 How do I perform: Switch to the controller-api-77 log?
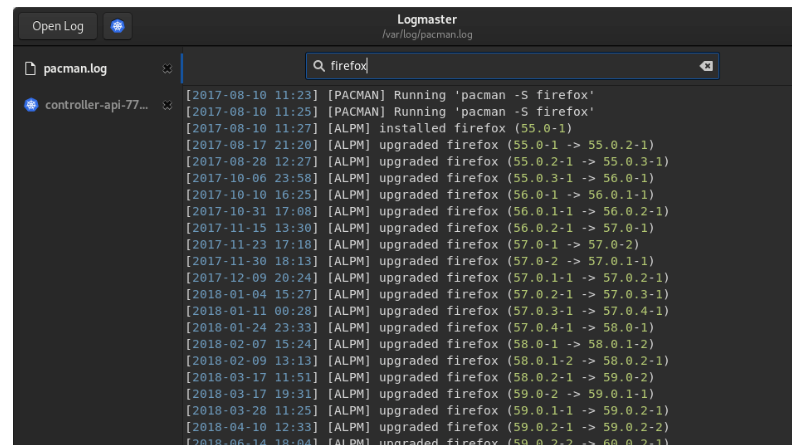(x=96, y=105)
